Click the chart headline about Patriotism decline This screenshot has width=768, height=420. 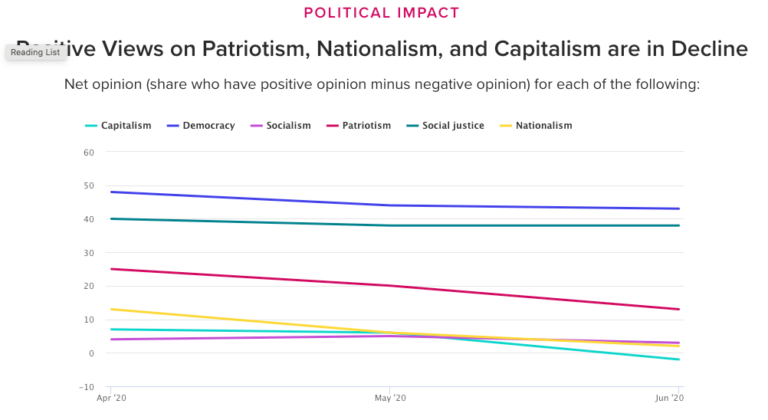point(382,49)
